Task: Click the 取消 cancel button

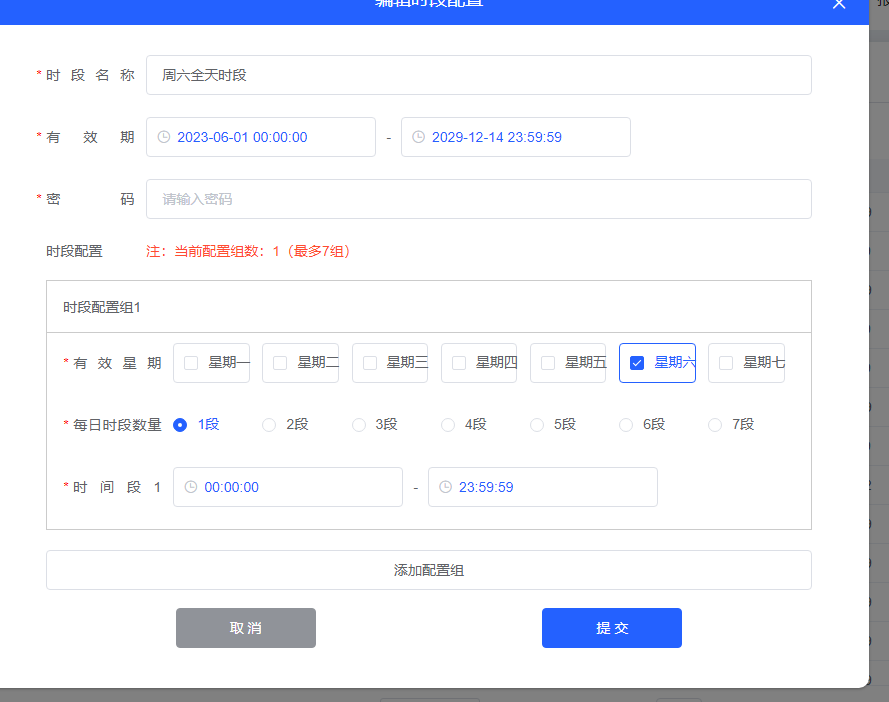Action: 246,628
